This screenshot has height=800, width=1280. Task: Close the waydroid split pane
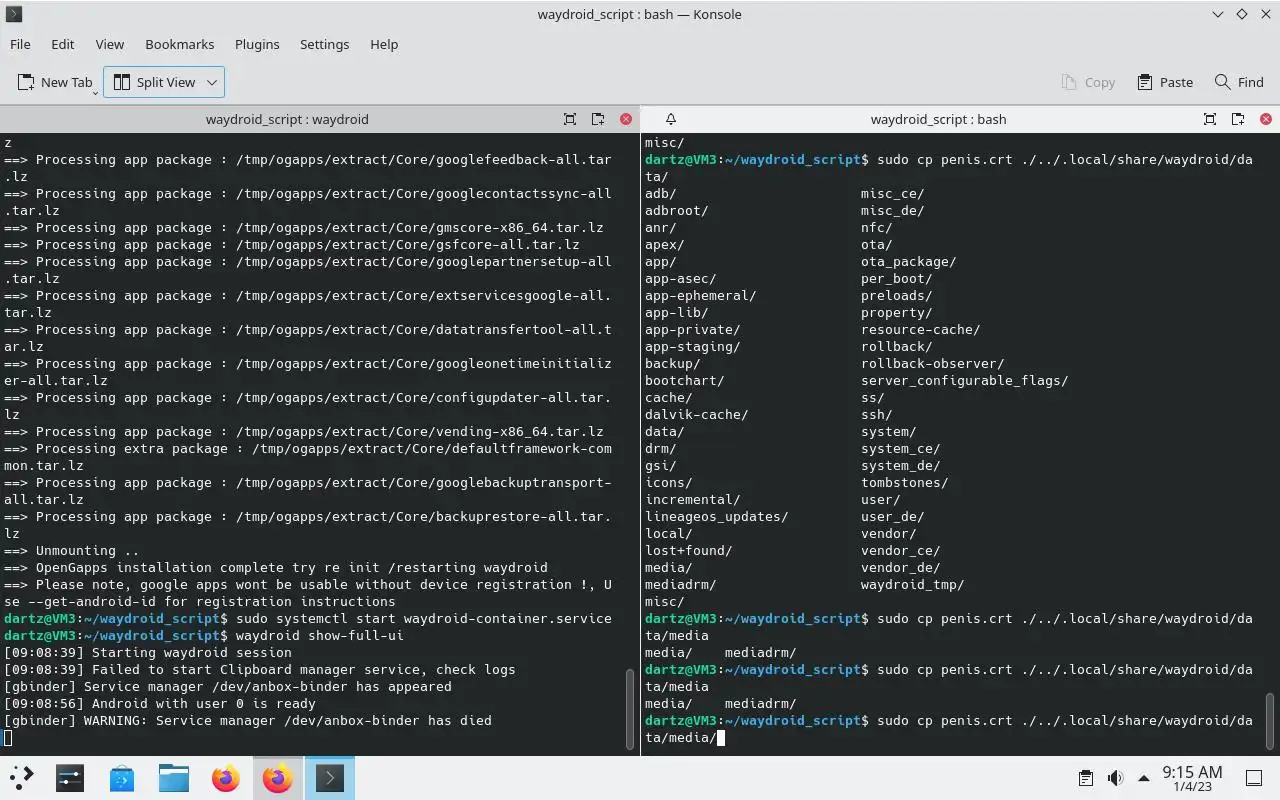point(626,119)
